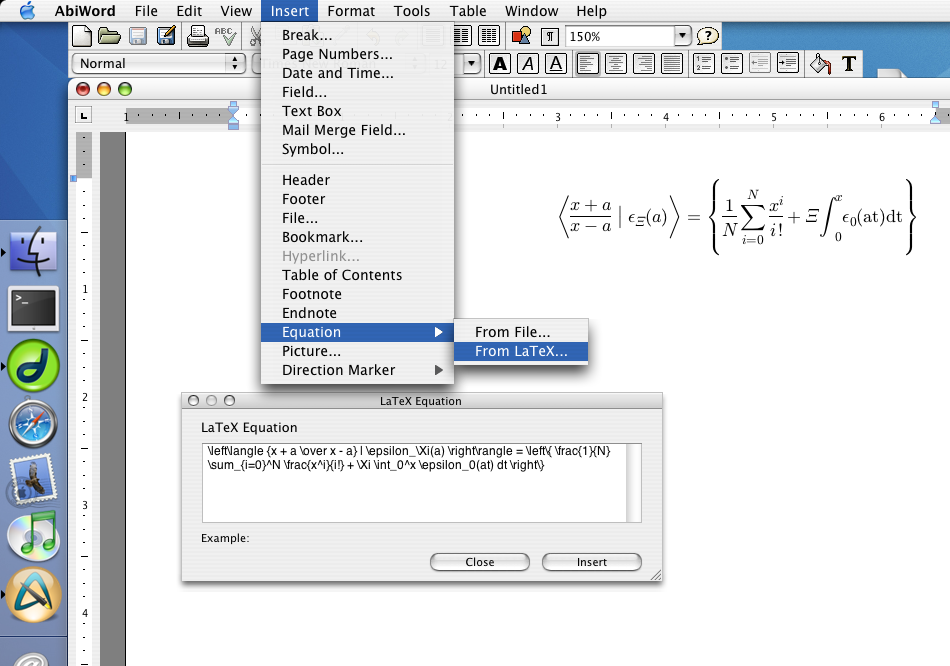The image size is (950, 666).
Task: Open the Format menu
Action: pyautogui.click(x=351, y=11)
